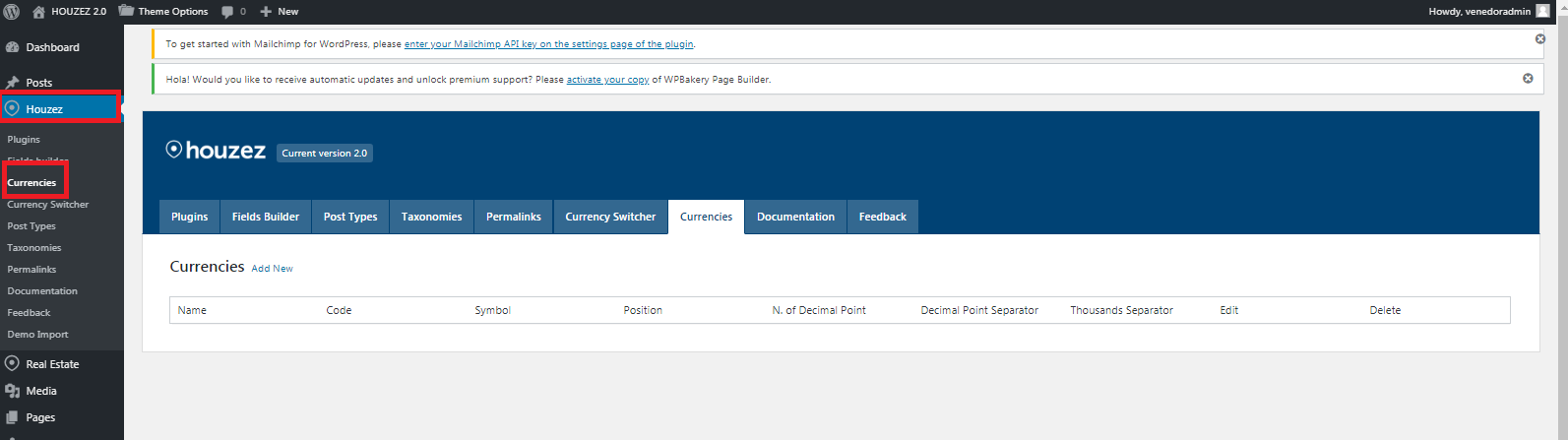Open Taxonomies submenu in sidebar
This screenshot has width=1568, height=440.
(34, 248)
